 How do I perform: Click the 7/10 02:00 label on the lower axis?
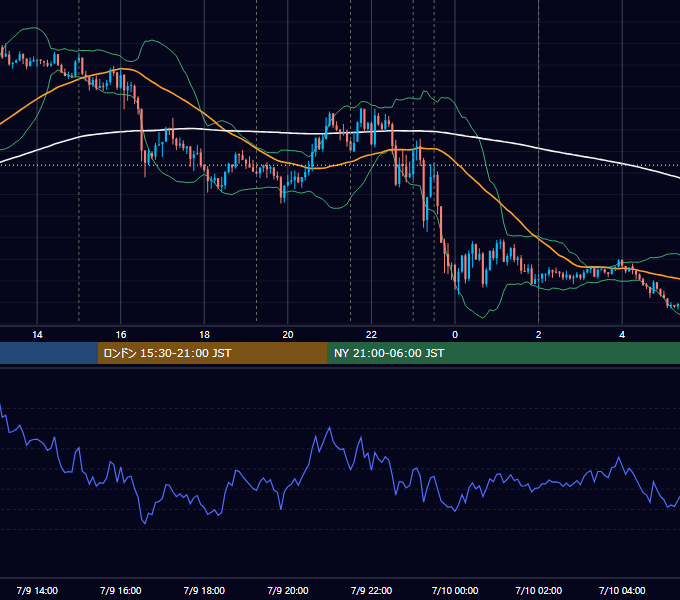tap(539, 590)
